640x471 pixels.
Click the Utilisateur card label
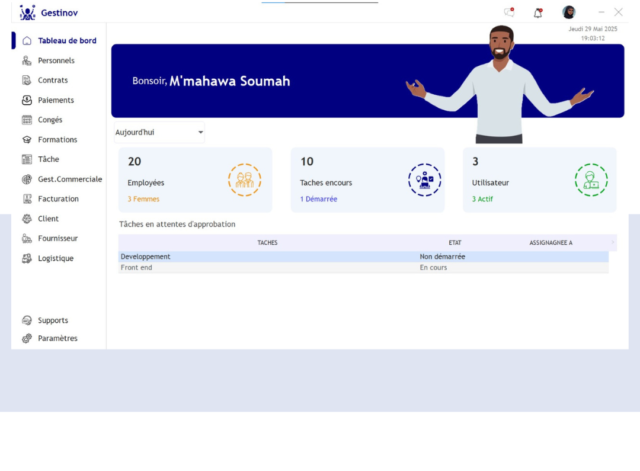490,183
